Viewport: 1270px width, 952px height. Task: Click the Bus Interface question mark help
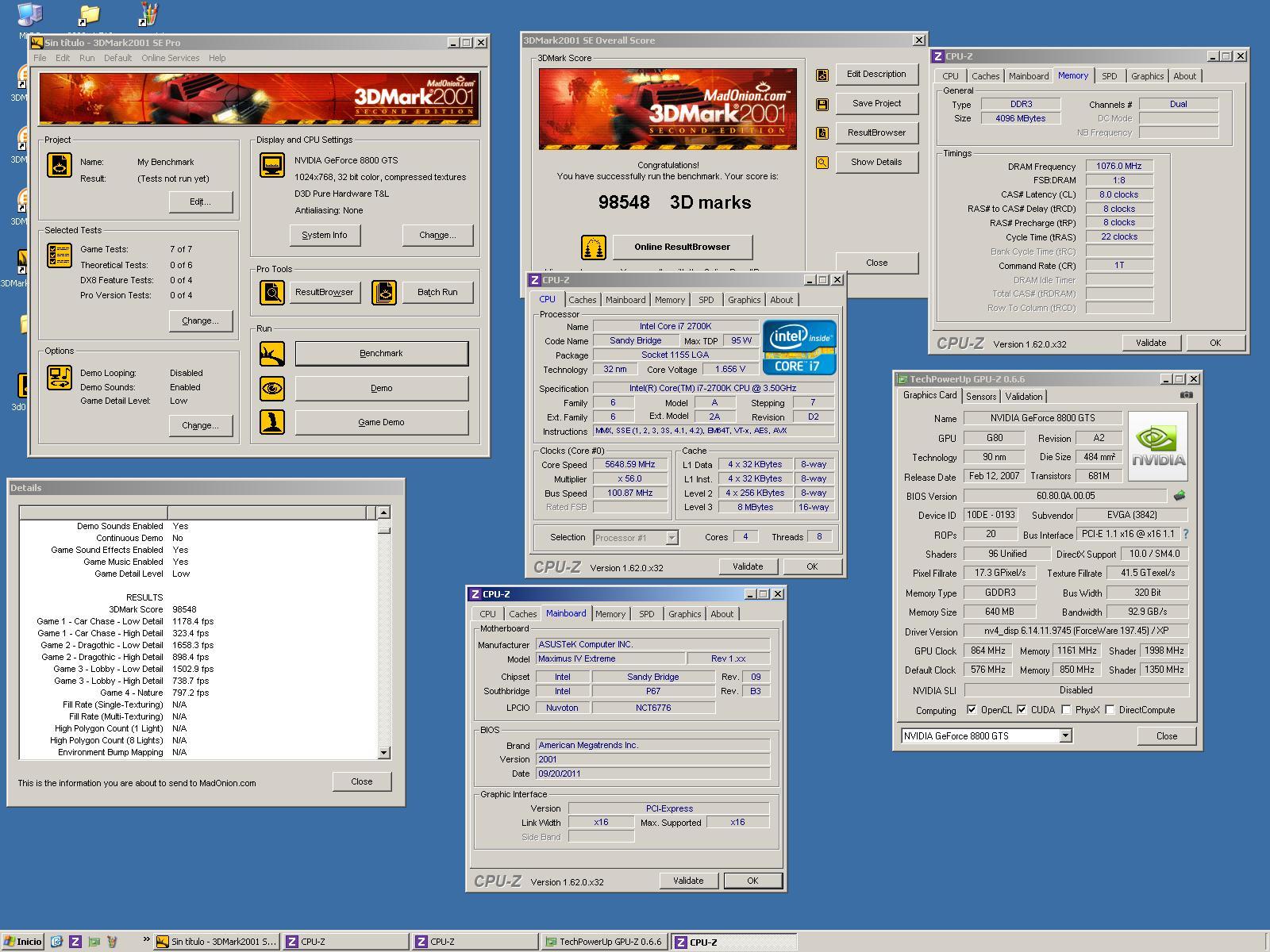click(1186, 535)
